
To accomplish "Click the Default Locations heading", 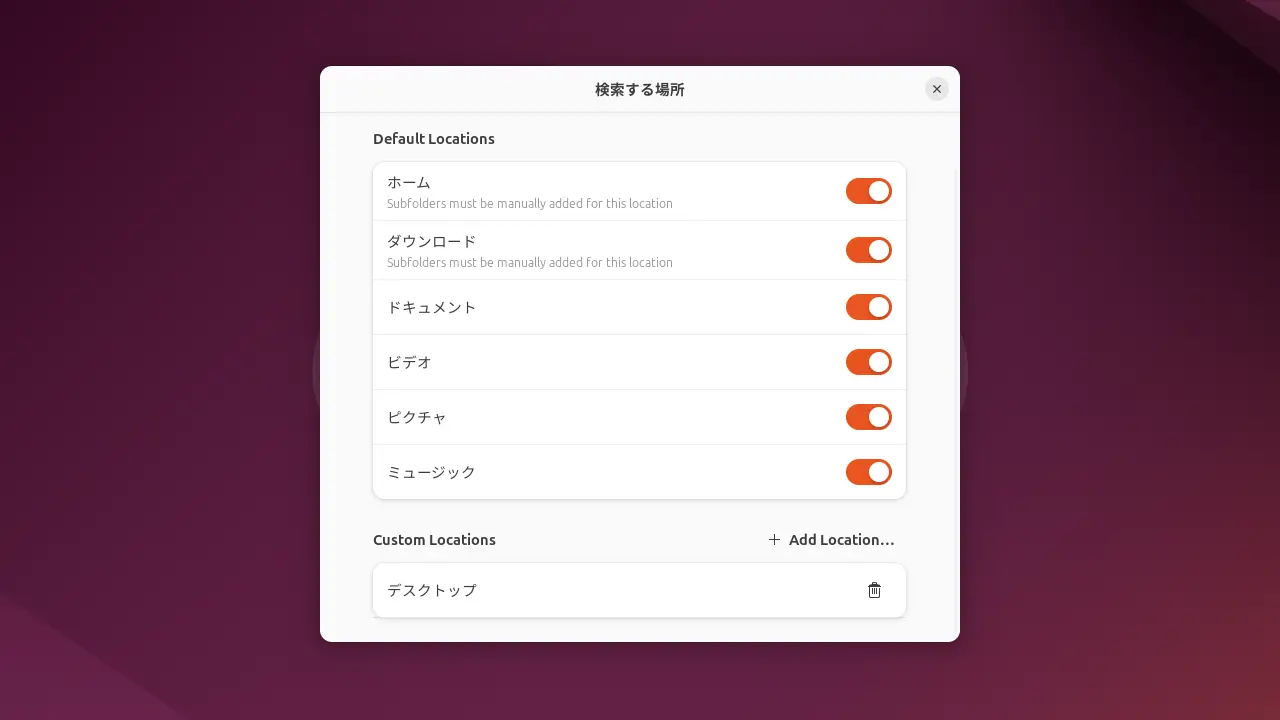I will click(434, 139).
